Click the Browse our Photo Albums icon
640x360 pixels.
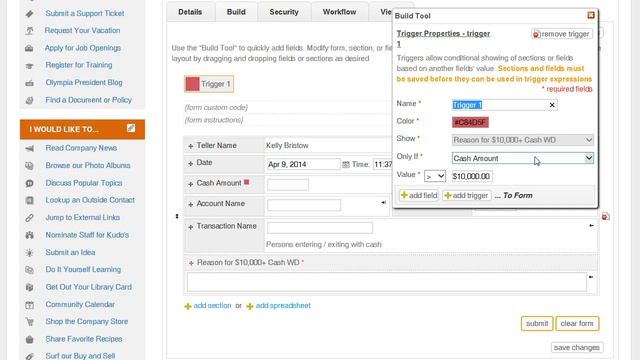[x=29, y=166]
